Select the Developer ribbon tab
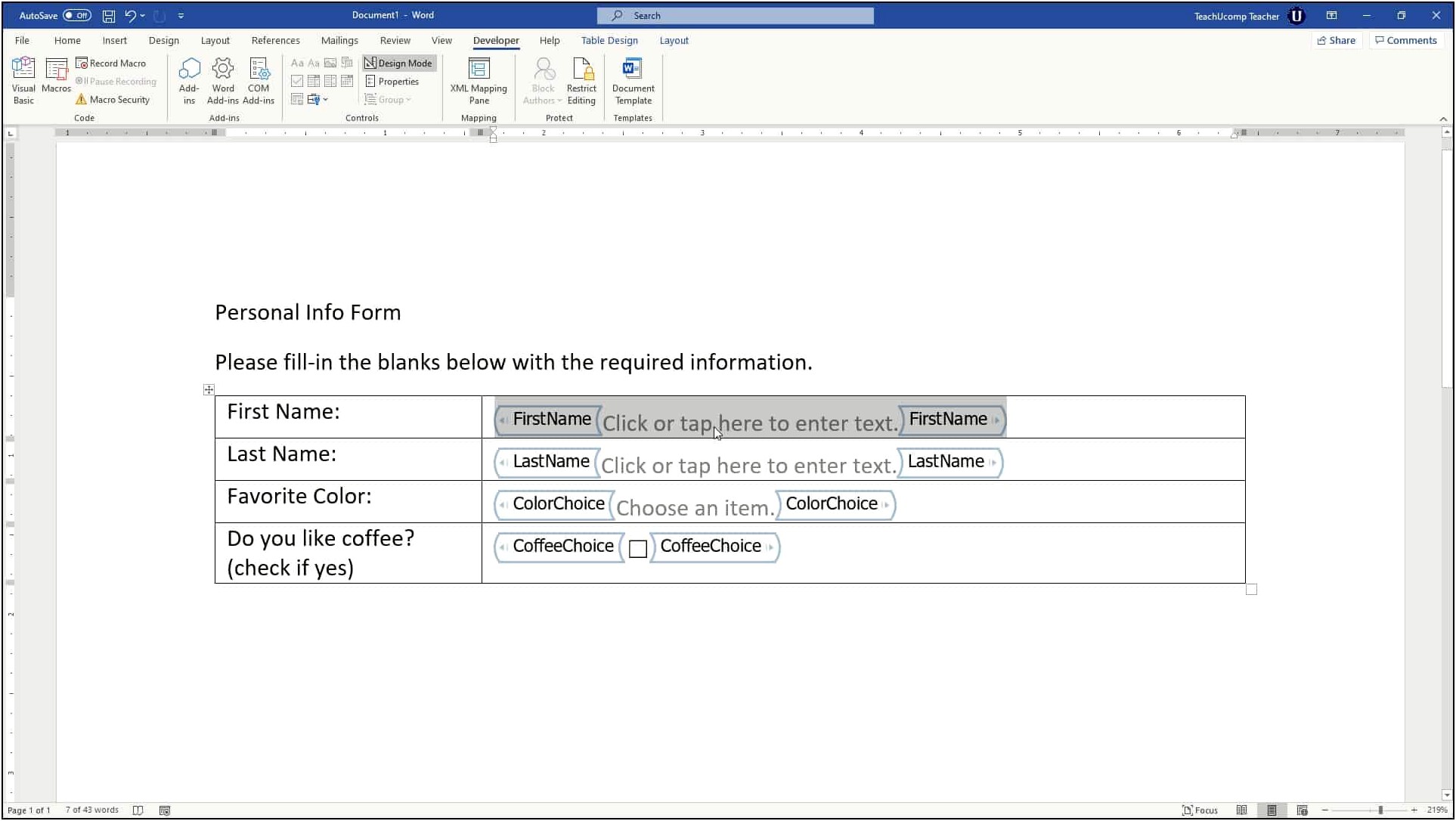Screen dimensions: 1456x821 (x=495, y=40)
